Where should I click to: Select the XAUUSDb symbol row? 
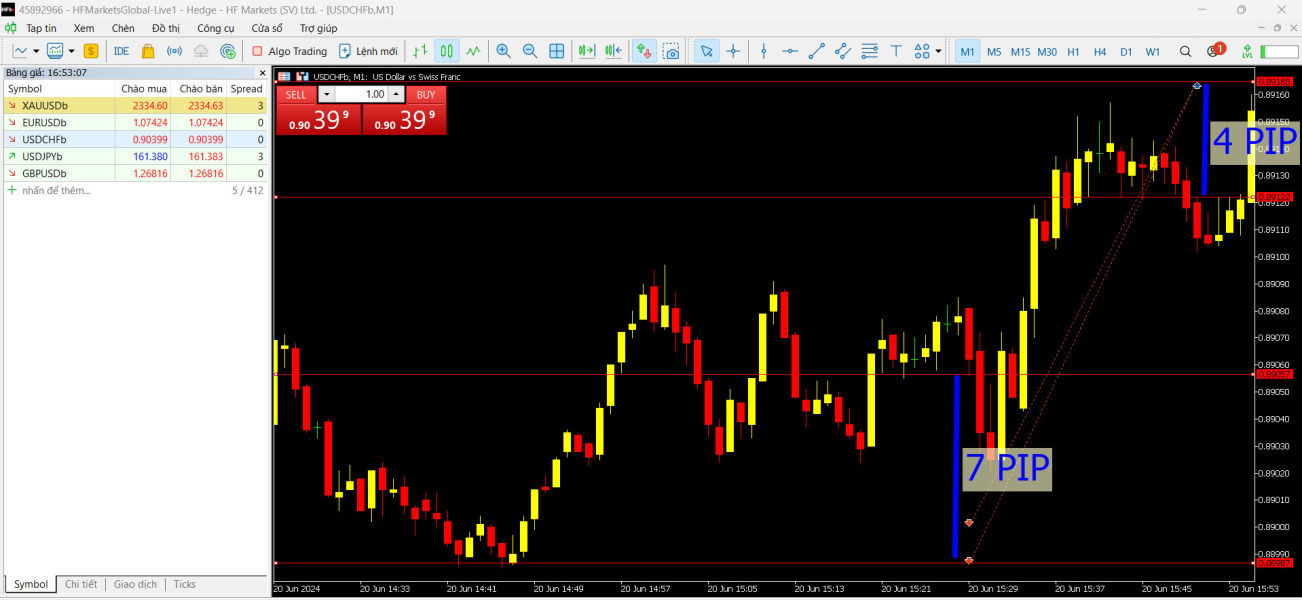pos(135,105)
